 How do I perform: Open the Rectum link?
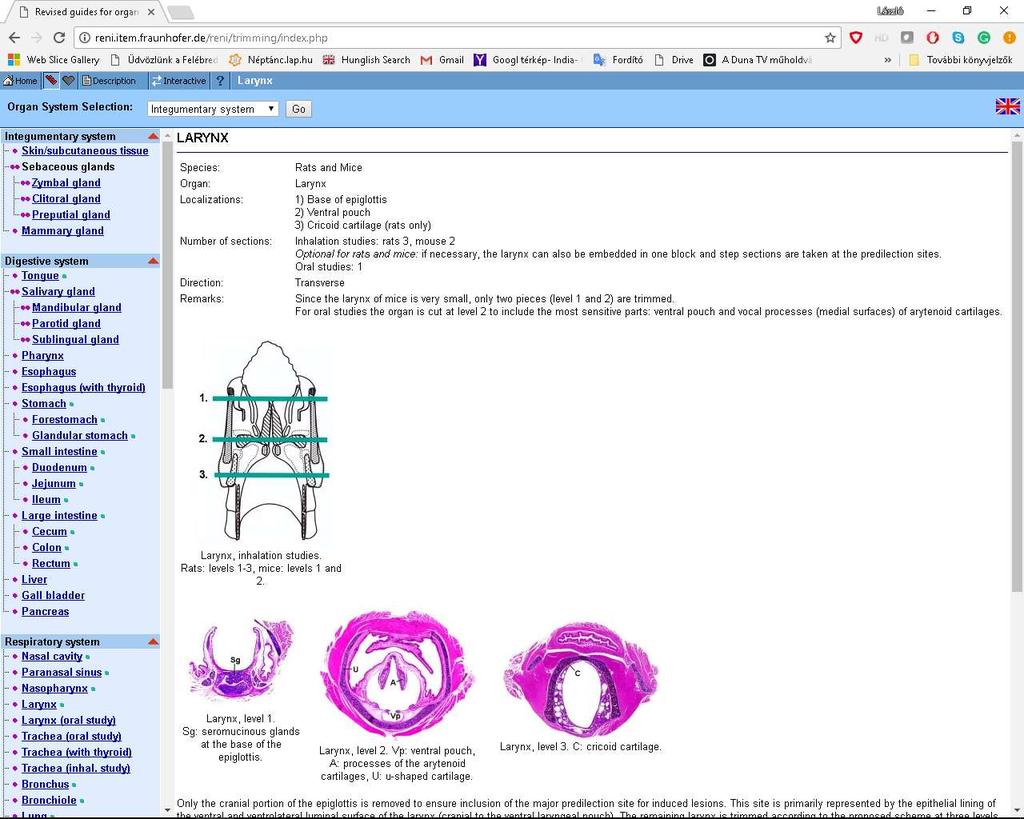(51, 564)
